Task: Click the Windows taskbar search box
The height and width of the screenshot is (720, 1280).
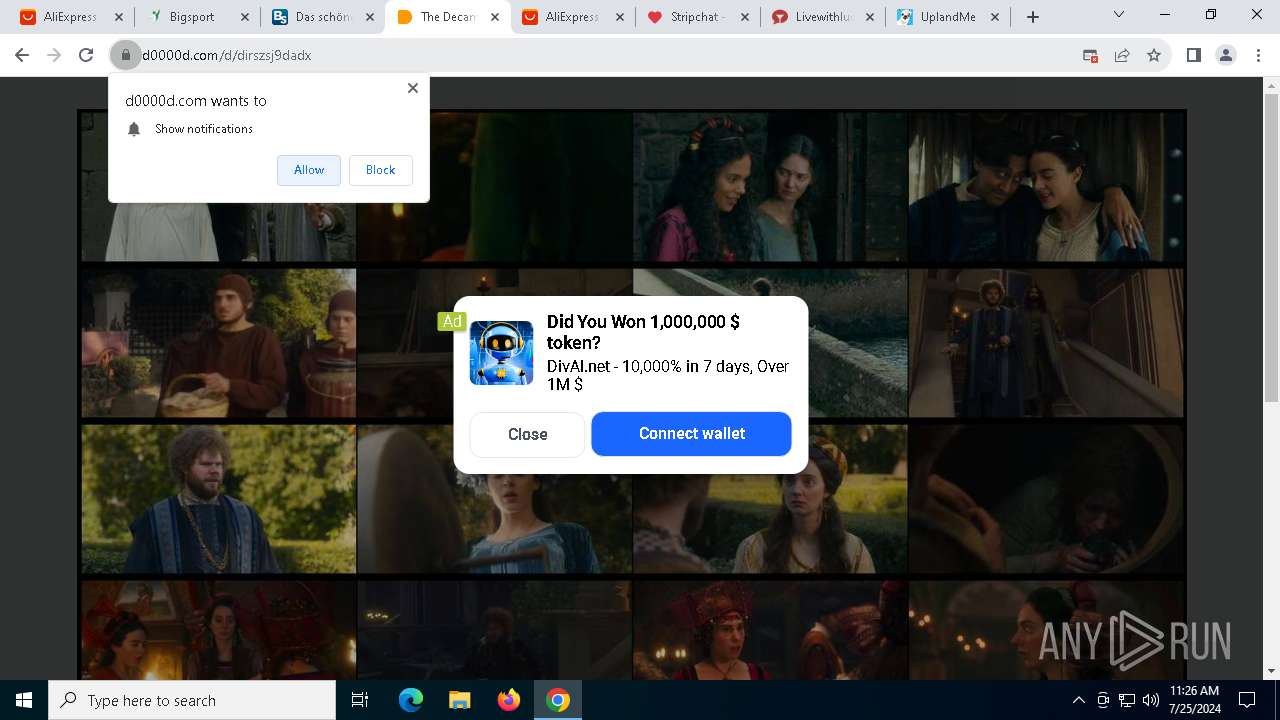Action: coord(192,700)
